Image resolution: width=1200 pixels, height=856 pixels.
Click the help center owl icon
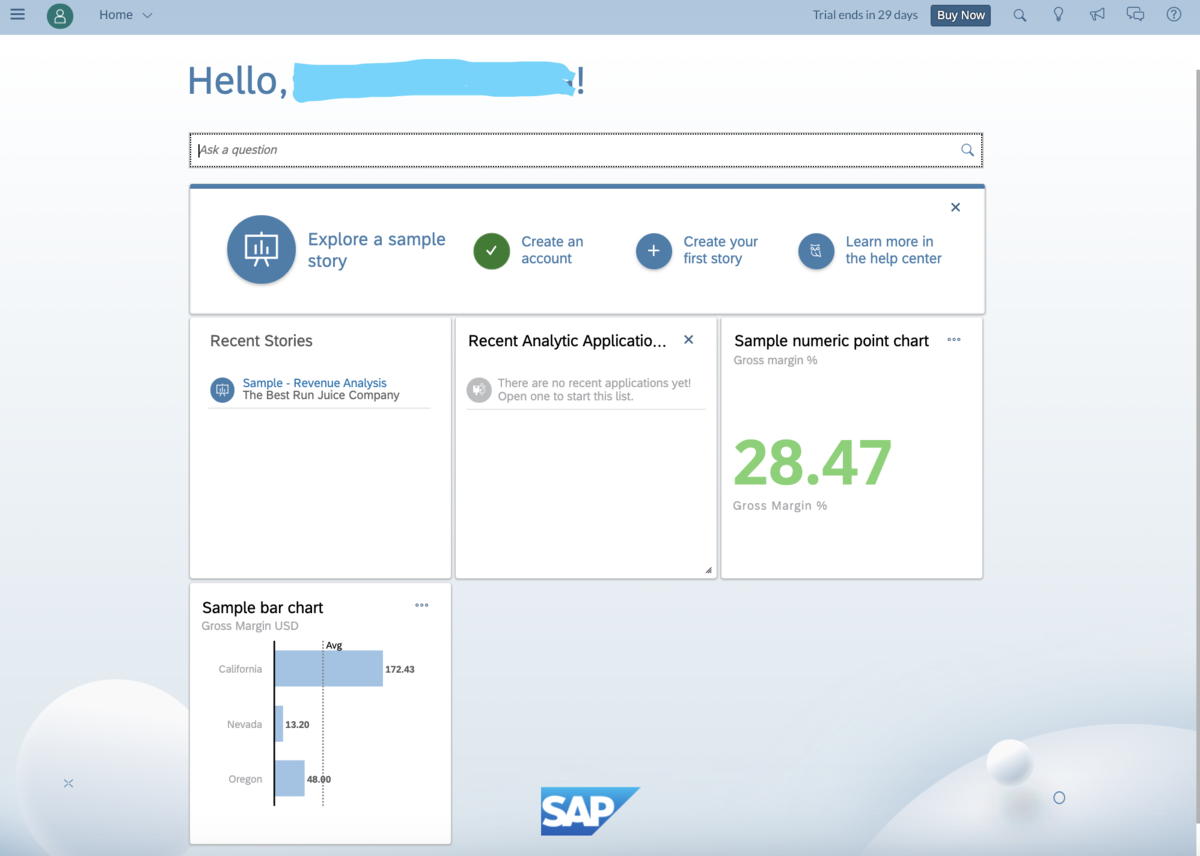(x=816, y=251)
